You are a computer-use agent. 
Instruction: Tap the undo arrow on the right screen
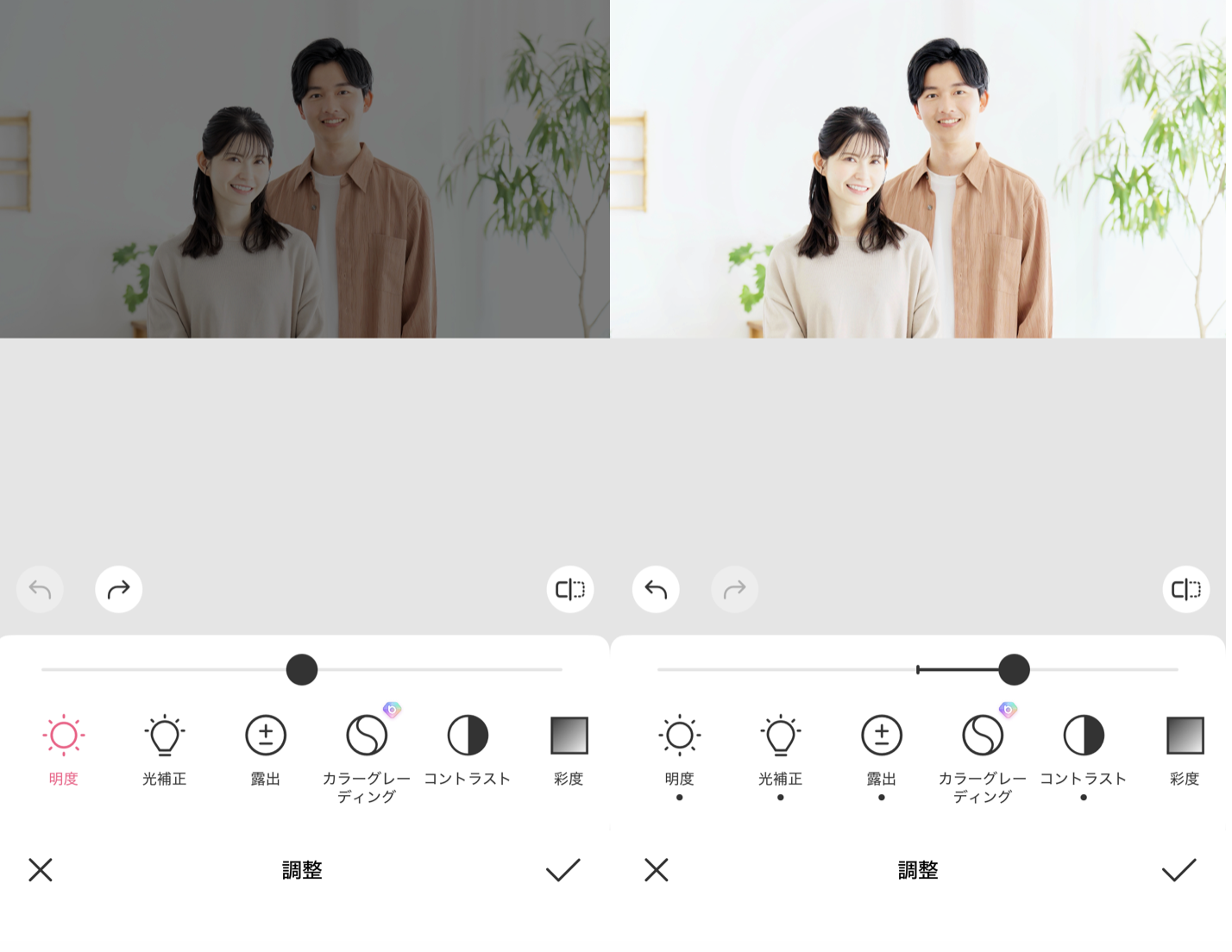click(x=655, y=589)
